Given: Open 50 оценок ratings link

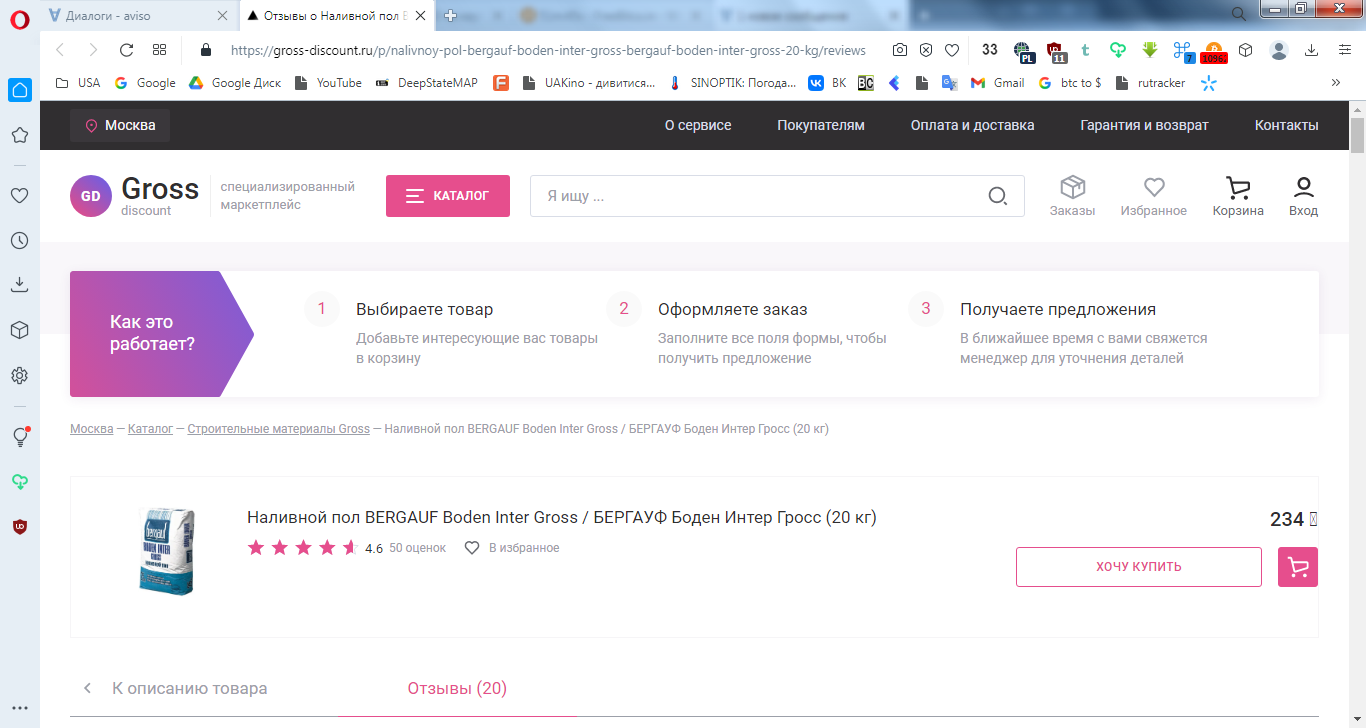Looking at the screenshot, I should coord(417,548).
